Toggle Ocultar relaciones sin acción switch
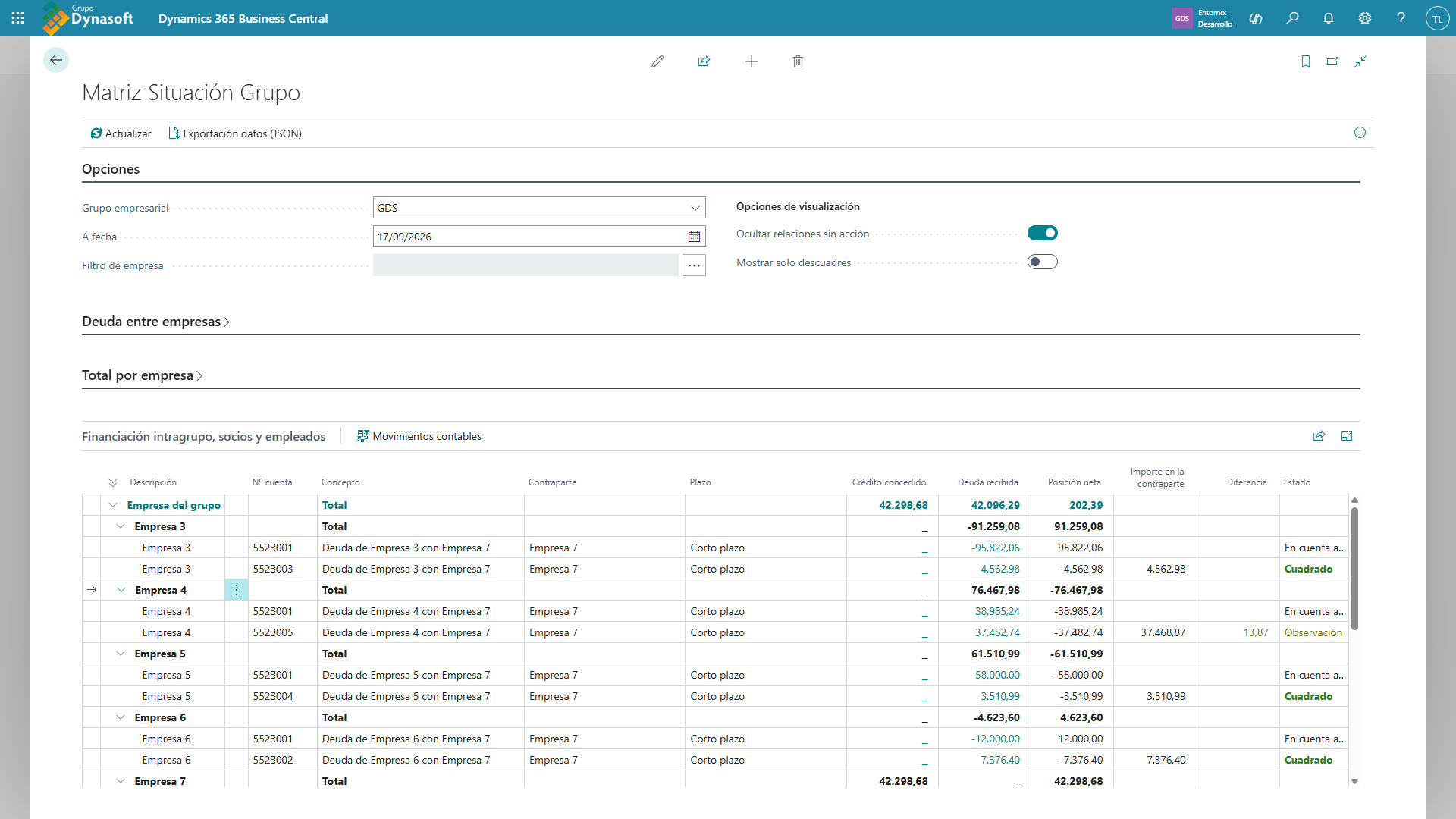 pos(1043,233)
